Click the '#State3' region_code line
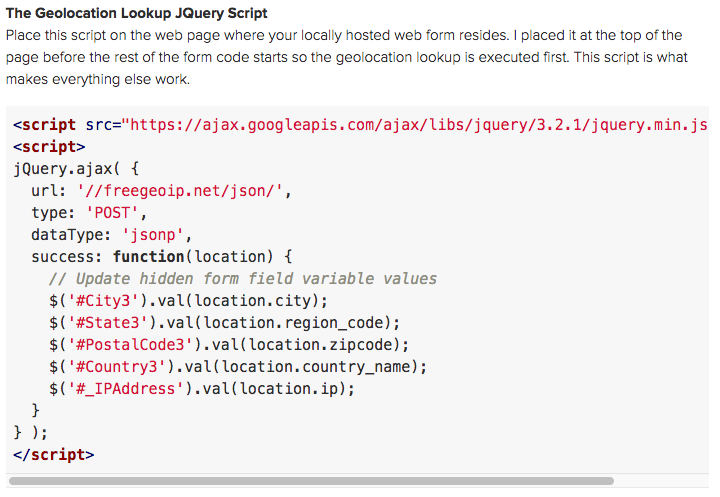 point(225,322)
